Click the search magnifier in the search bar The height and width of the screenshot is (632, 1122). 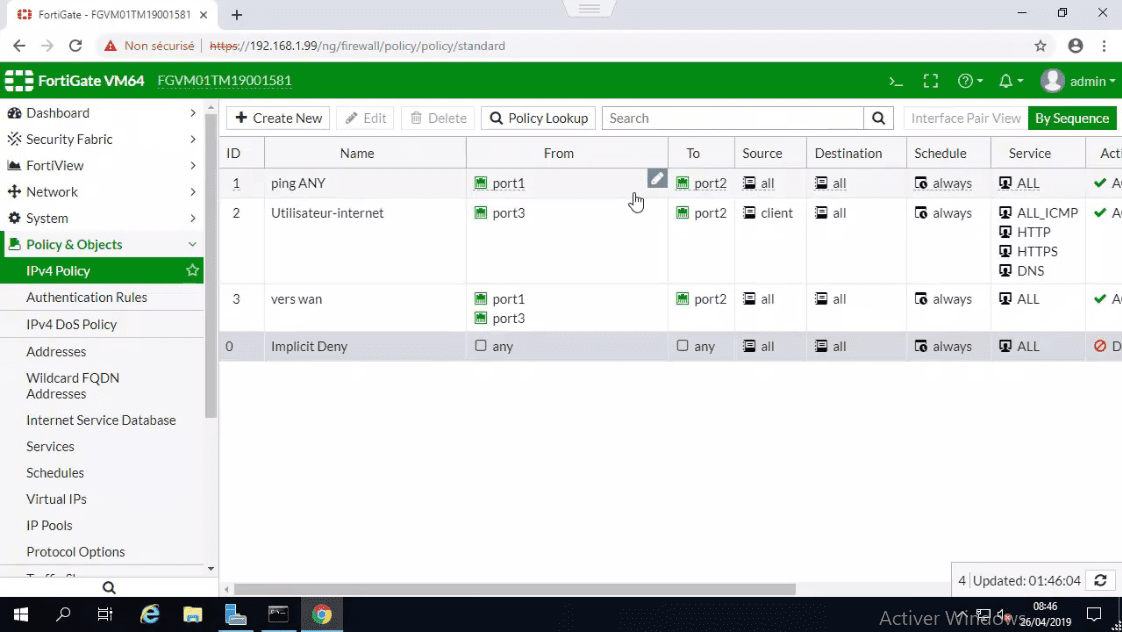coord(878,118)
